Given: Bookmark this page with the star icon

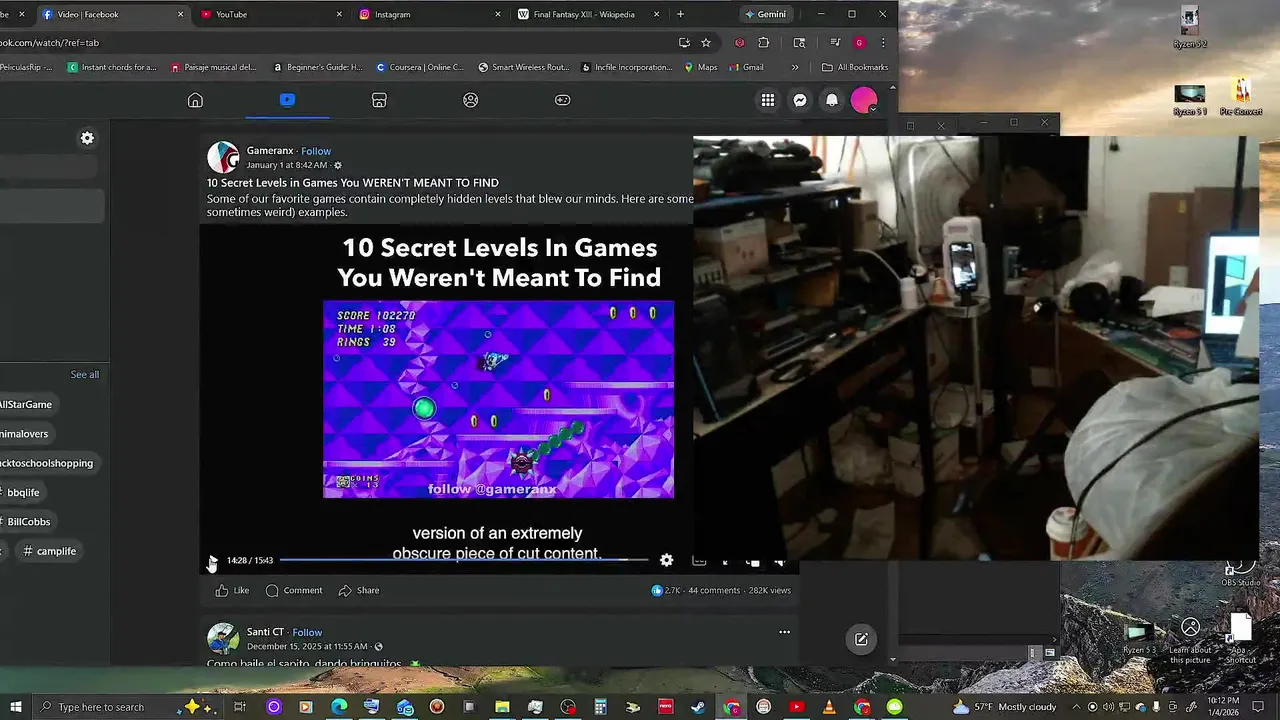Looking at the screenshot, I should 706,43.
